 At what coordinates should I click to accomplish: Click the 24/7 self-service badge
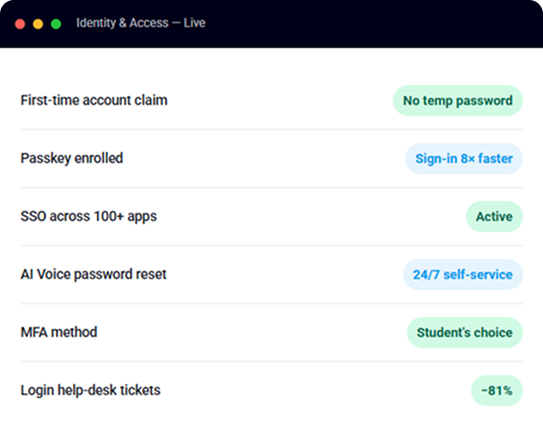[463, 274]
